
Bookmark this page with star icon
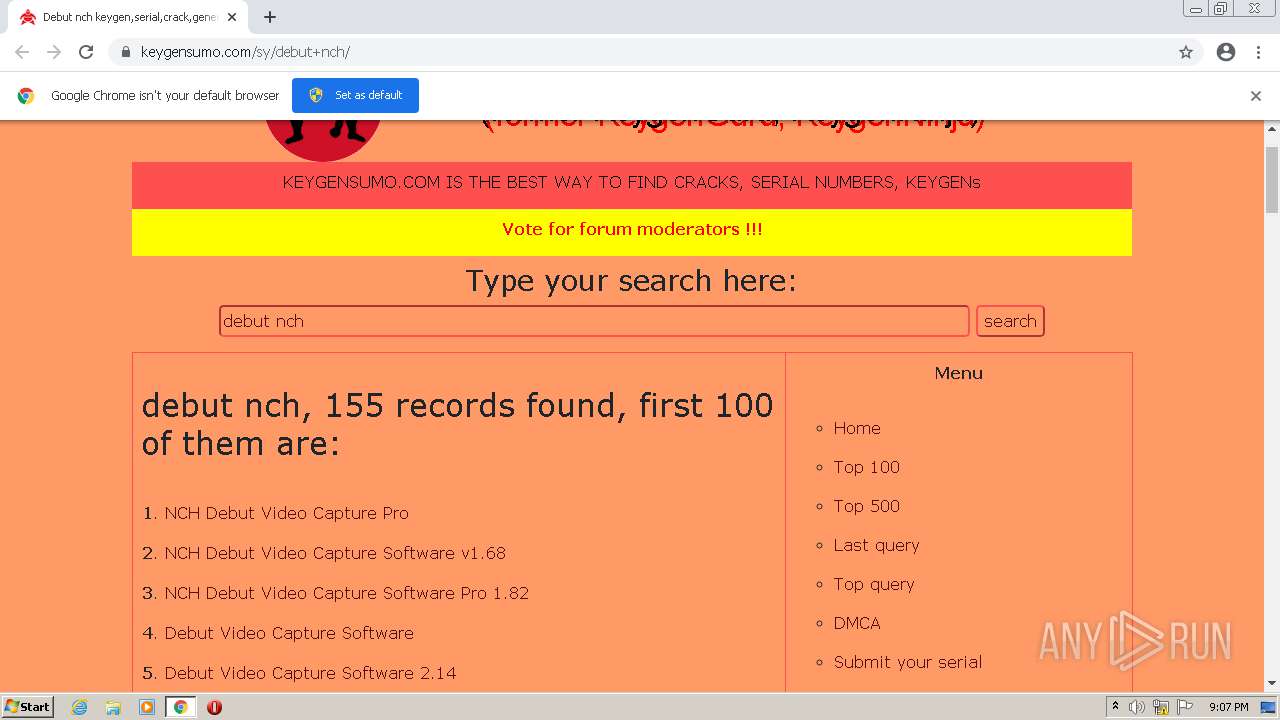[1186, 52]
